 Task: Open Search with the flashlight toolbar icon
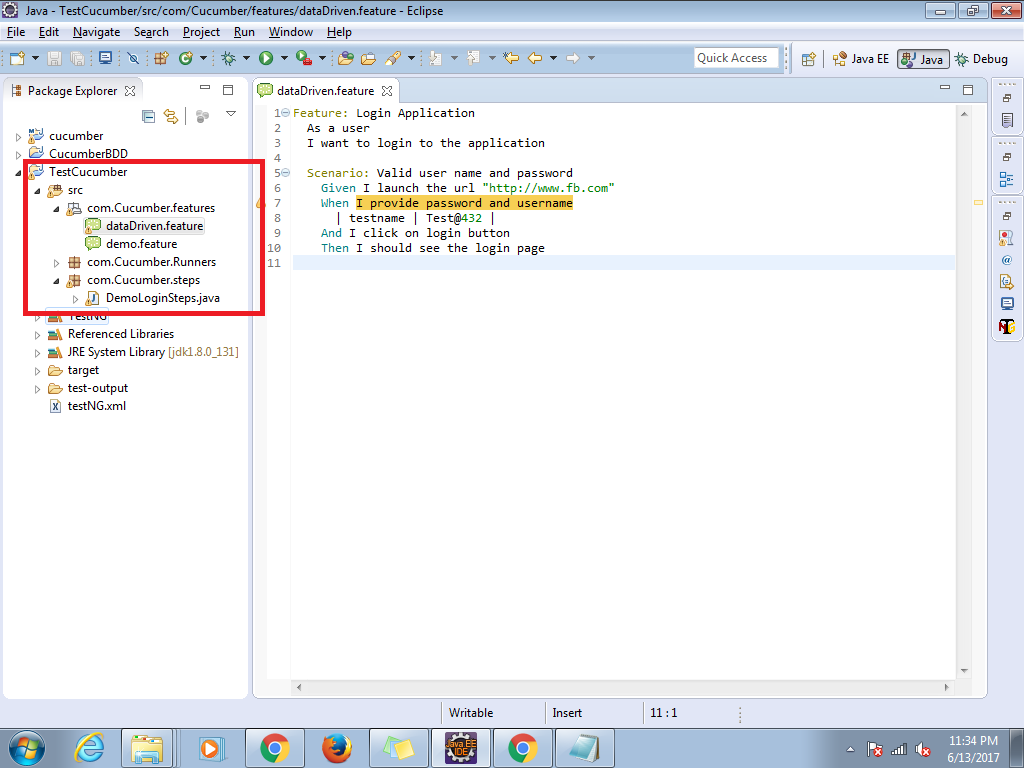[393, 58]
